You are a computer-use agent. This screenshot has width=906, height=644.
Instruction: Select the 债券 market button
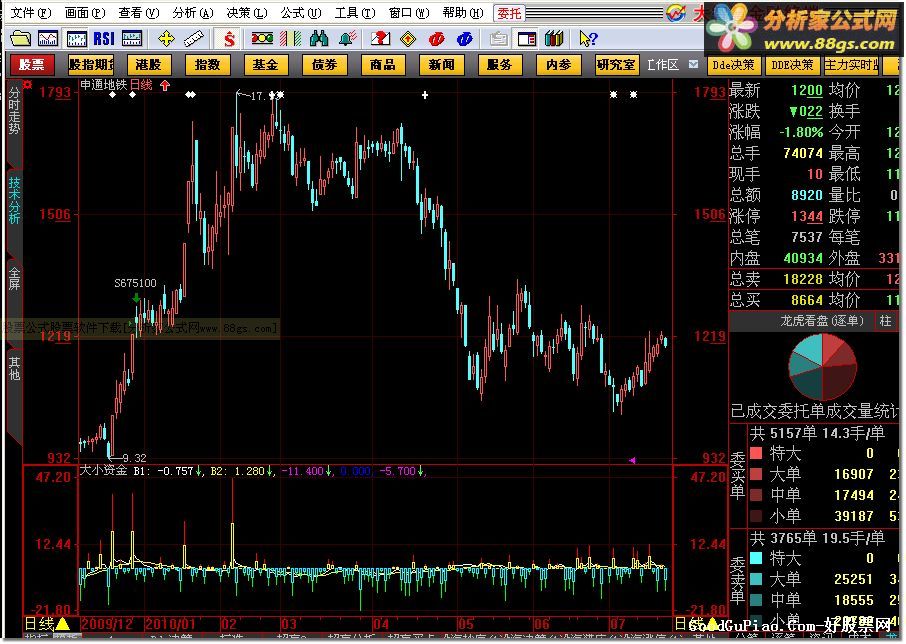[x=325, y=65]
